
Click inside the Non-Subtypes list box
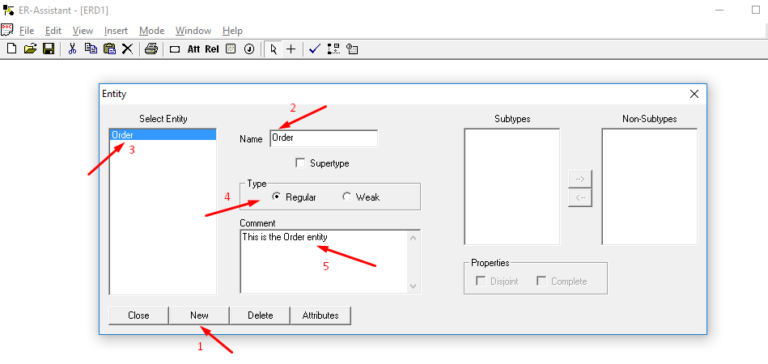pos(649,187)
